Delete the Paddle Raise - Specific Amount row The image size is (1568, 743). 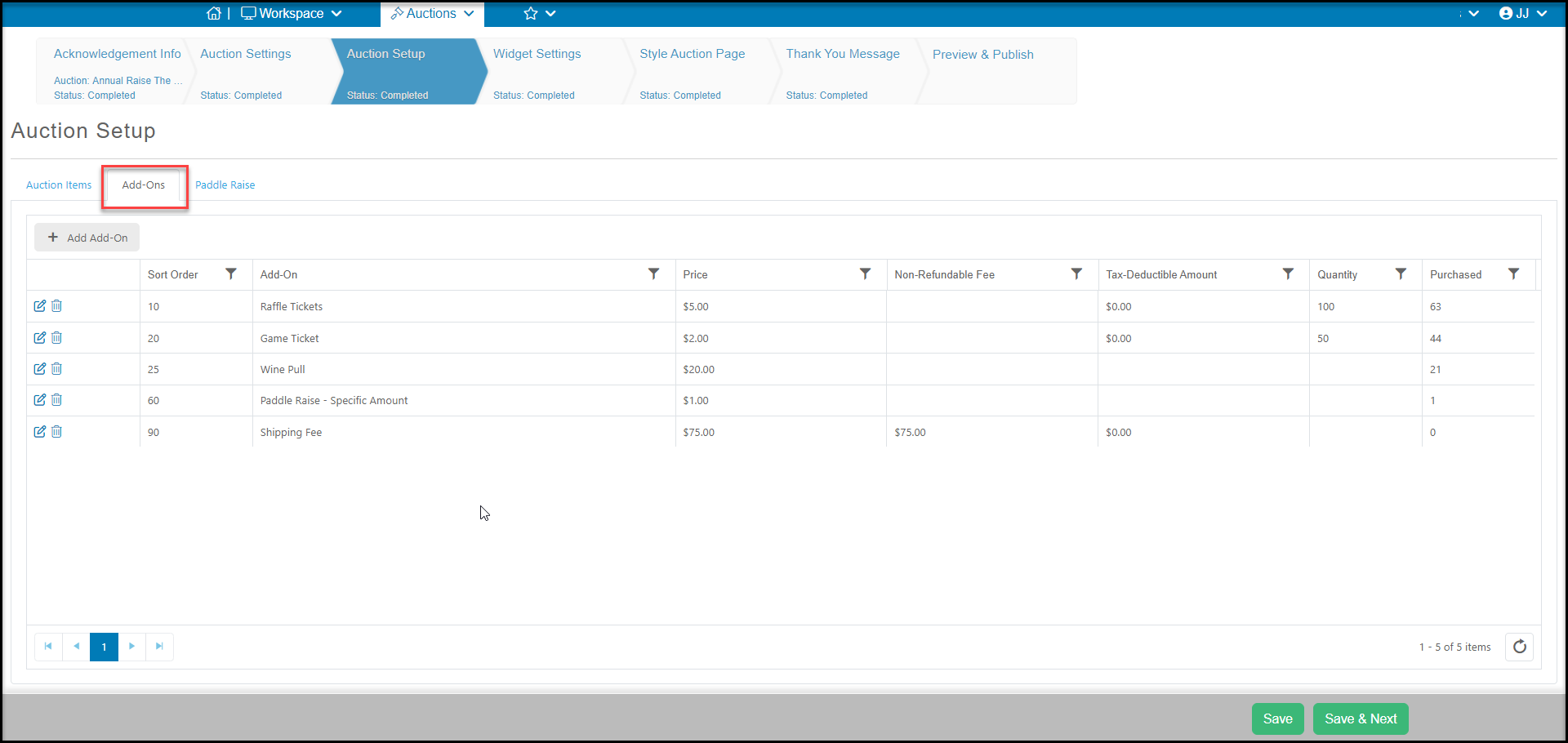pos(57,400)
